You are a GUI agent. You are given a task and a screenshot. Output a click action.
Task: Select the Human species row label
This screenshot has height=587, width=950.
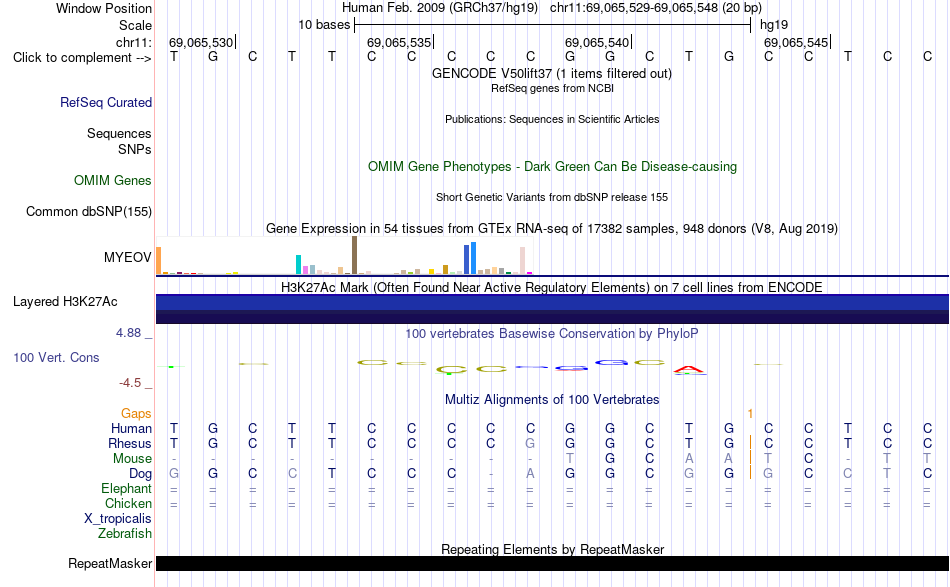pyautogui.click(x=131, y=428)
